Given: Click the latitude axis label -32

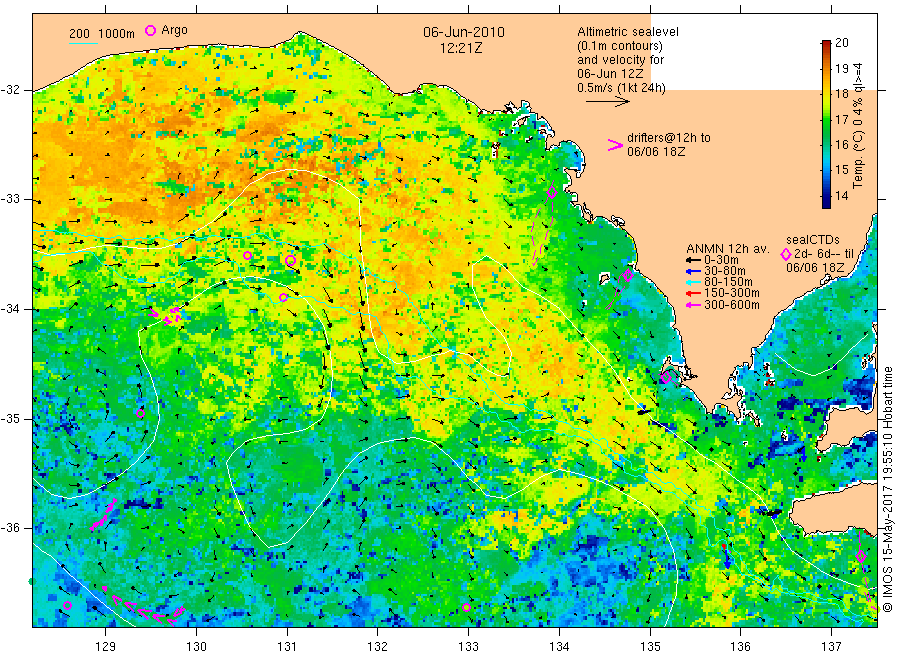Looking at the screenshot, I should pyautogui.click(x=10, y=90).
